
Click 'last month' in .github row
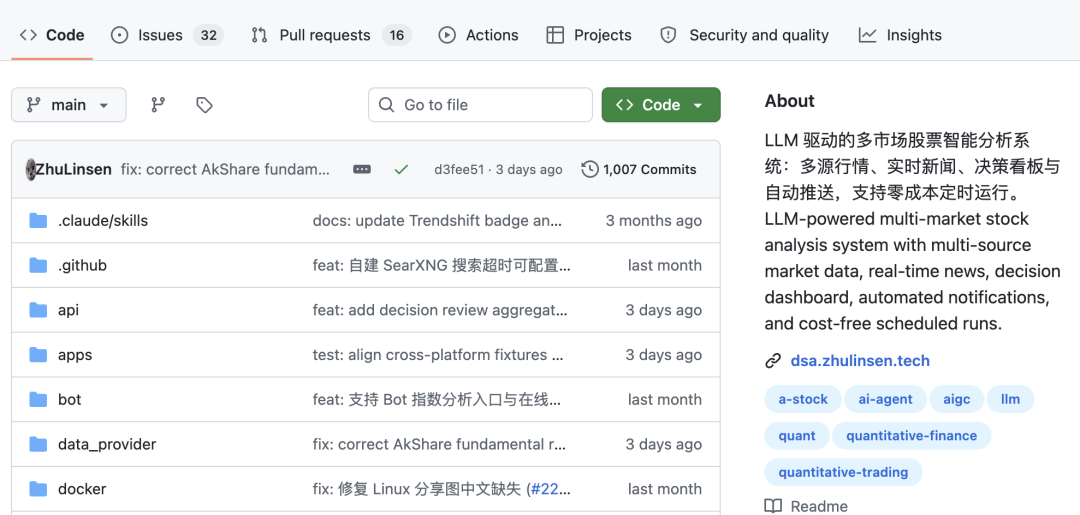pyautogui.click(x=665, y=265)
